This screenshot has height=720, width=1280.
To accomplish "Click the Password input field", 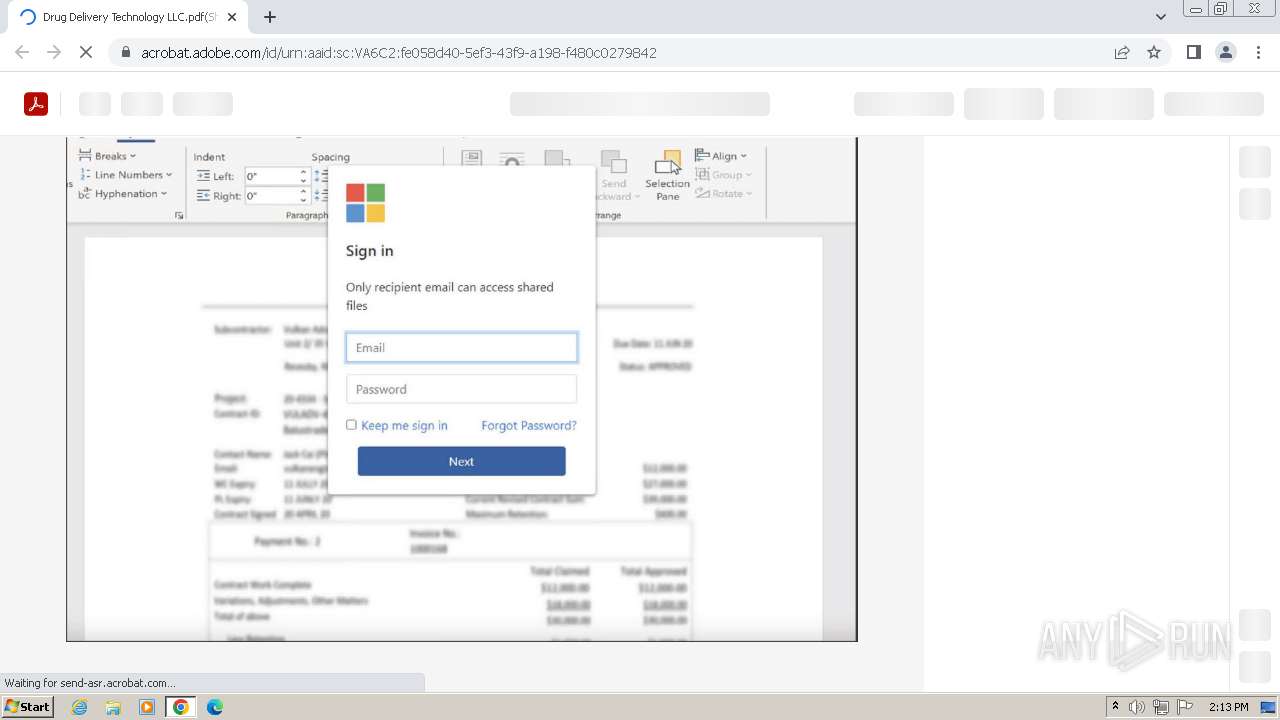I will point(461,389).
